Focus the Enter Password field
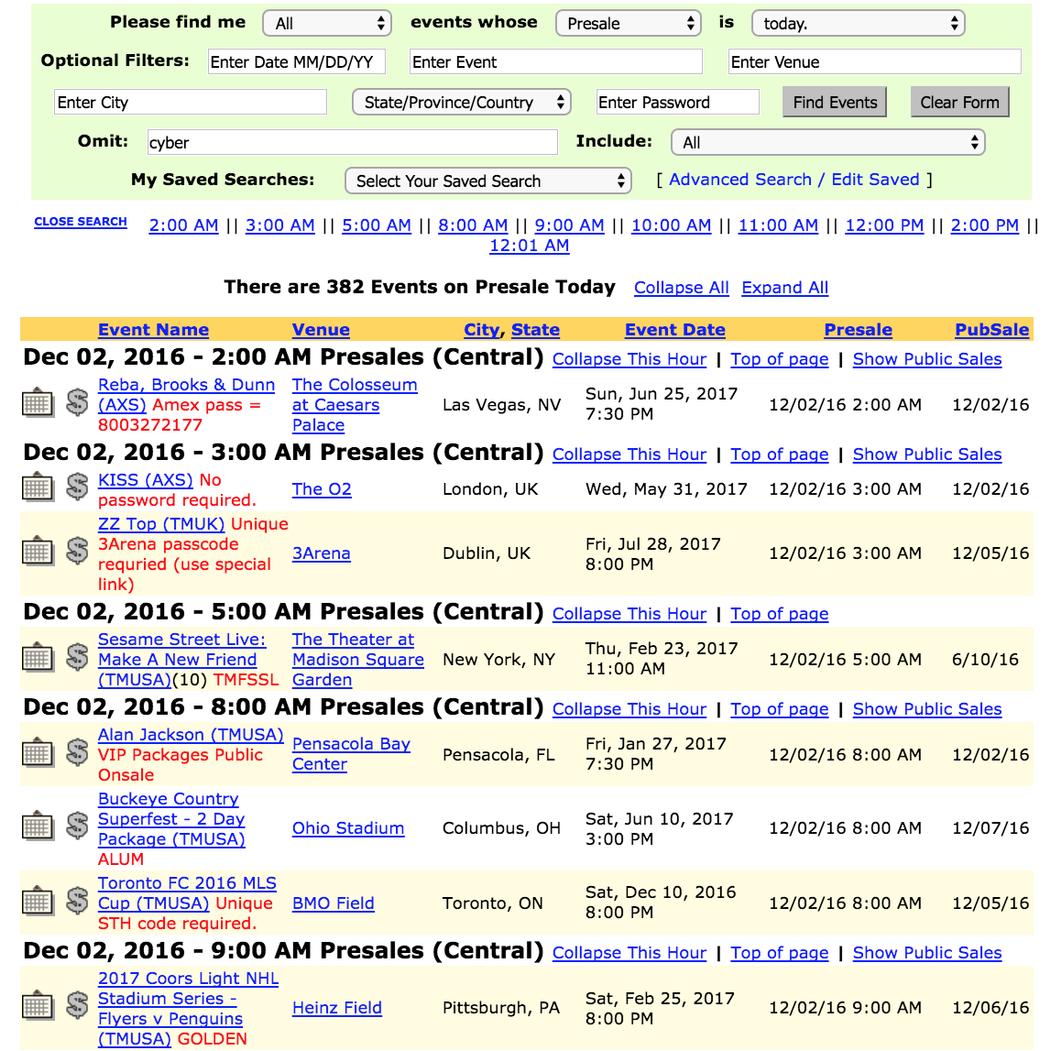Viewport: 1050px width, 1051px height. click(677, 102)
